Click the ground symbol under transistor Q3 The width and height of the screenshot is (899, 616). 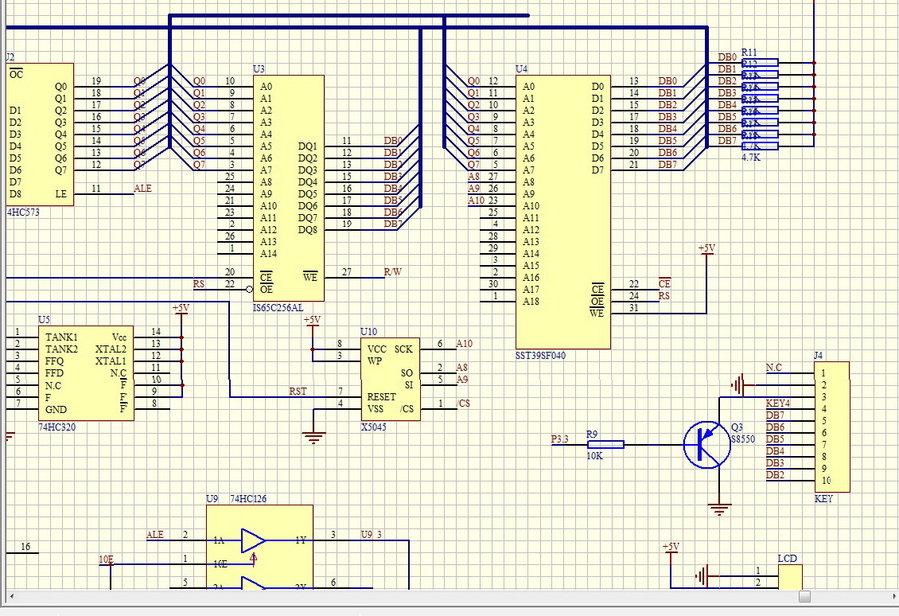718,507
